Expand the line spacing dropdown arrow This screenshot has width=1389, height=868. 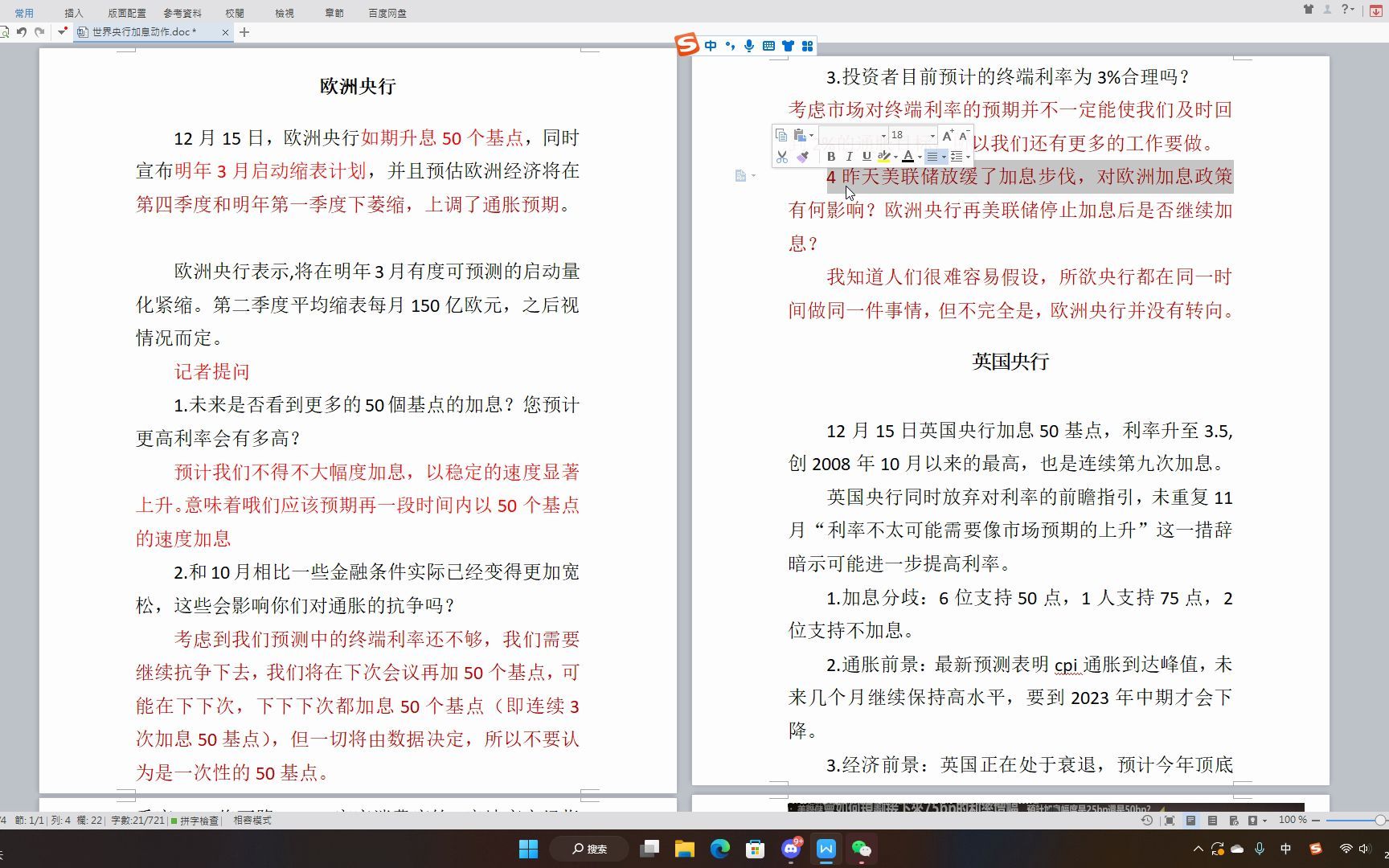point(968,158)
